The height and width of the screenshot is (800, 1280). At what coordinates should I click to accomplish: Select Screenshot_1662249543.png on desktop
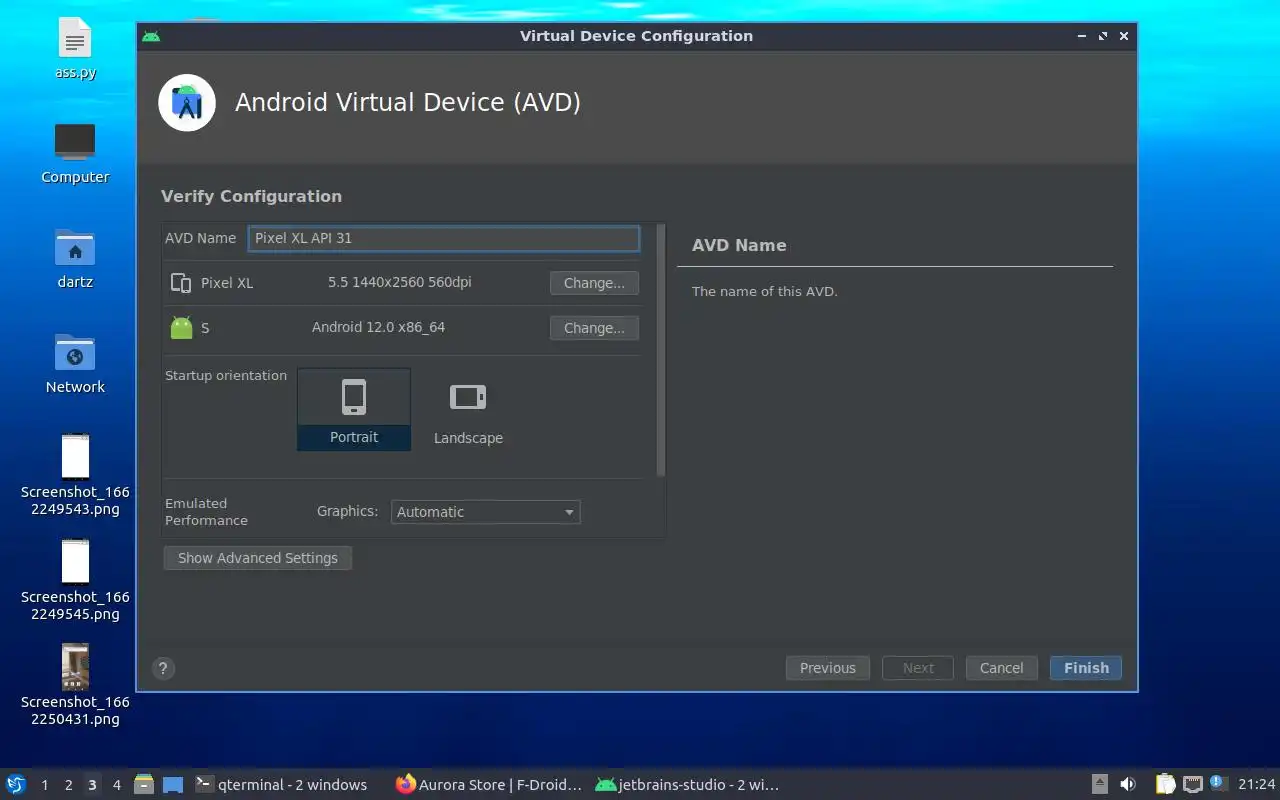tap(75, 475)
